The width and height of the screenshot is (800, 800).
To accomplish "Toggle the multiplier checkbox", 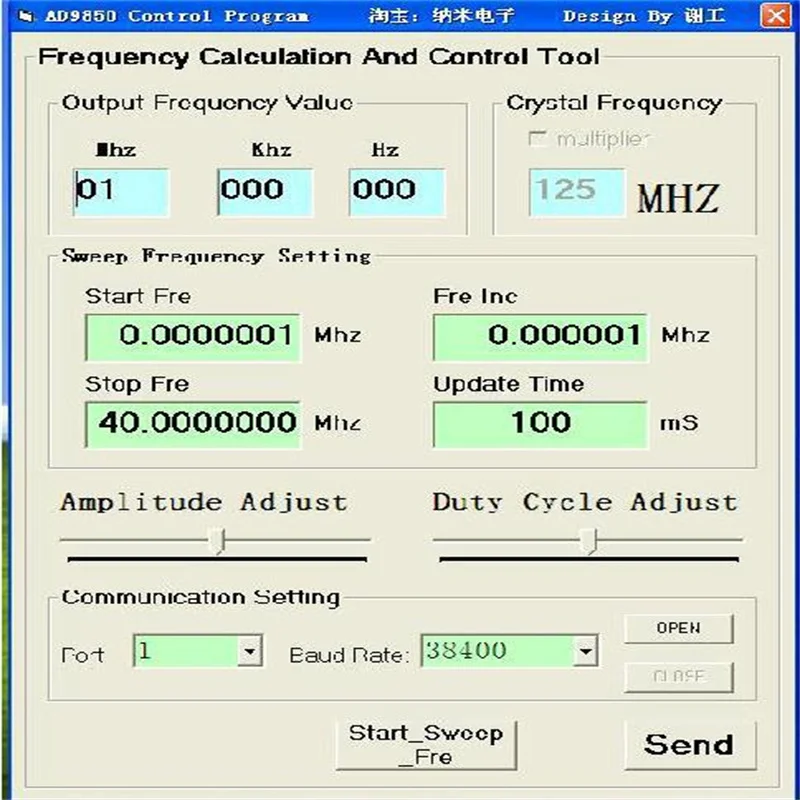I will click(x=537, y=139).
